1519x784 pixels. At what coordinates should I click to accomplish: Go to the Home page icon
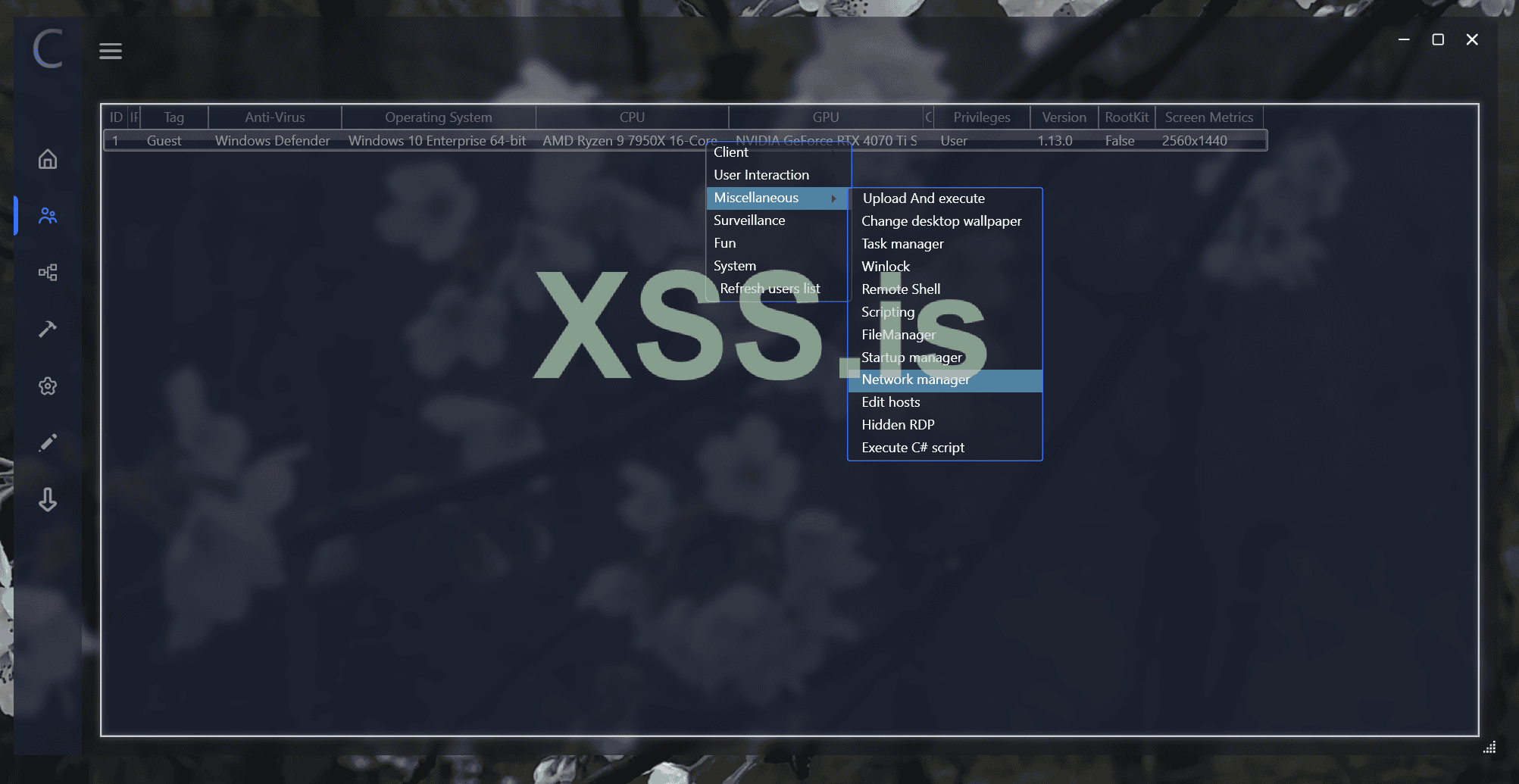(48, 159)
